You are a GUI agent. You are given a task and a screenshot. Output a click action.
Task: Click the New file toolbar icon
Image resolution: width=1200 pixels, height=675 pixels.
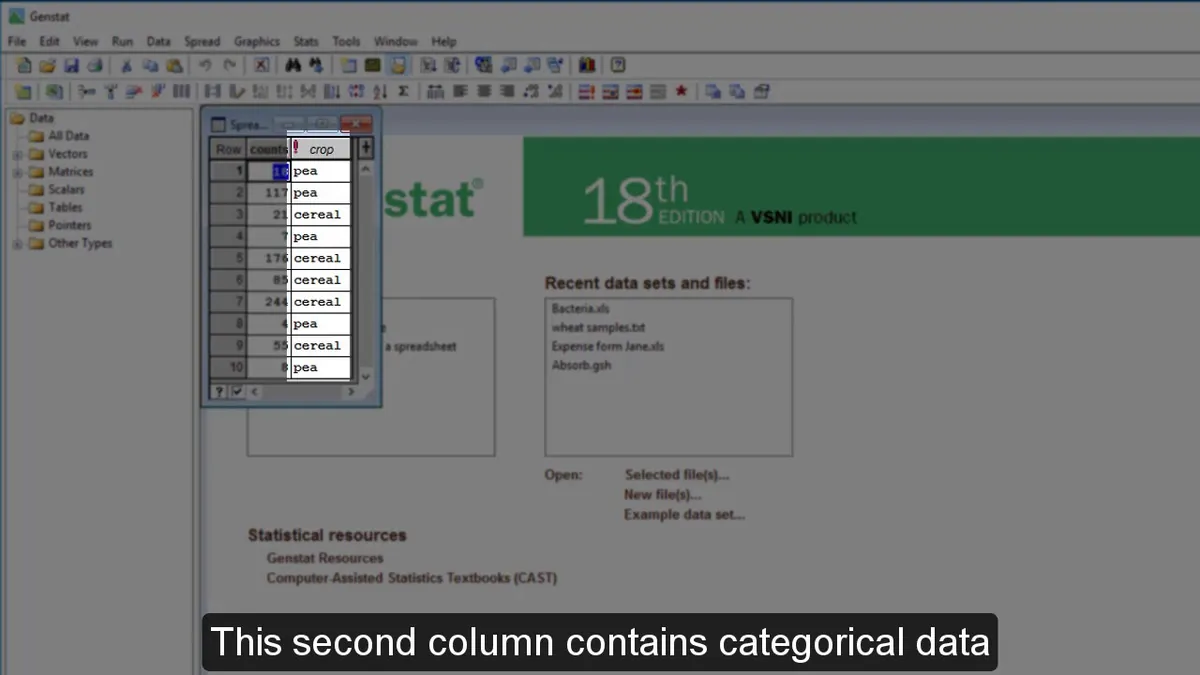pos(24,66)
